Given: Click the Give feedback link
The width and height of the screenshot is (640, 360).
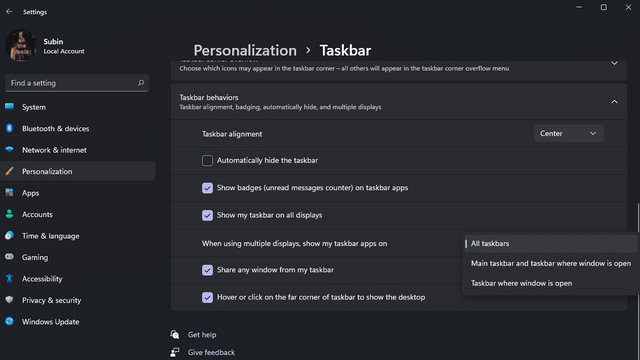Looking at the screenshot, I should point(211,352).
